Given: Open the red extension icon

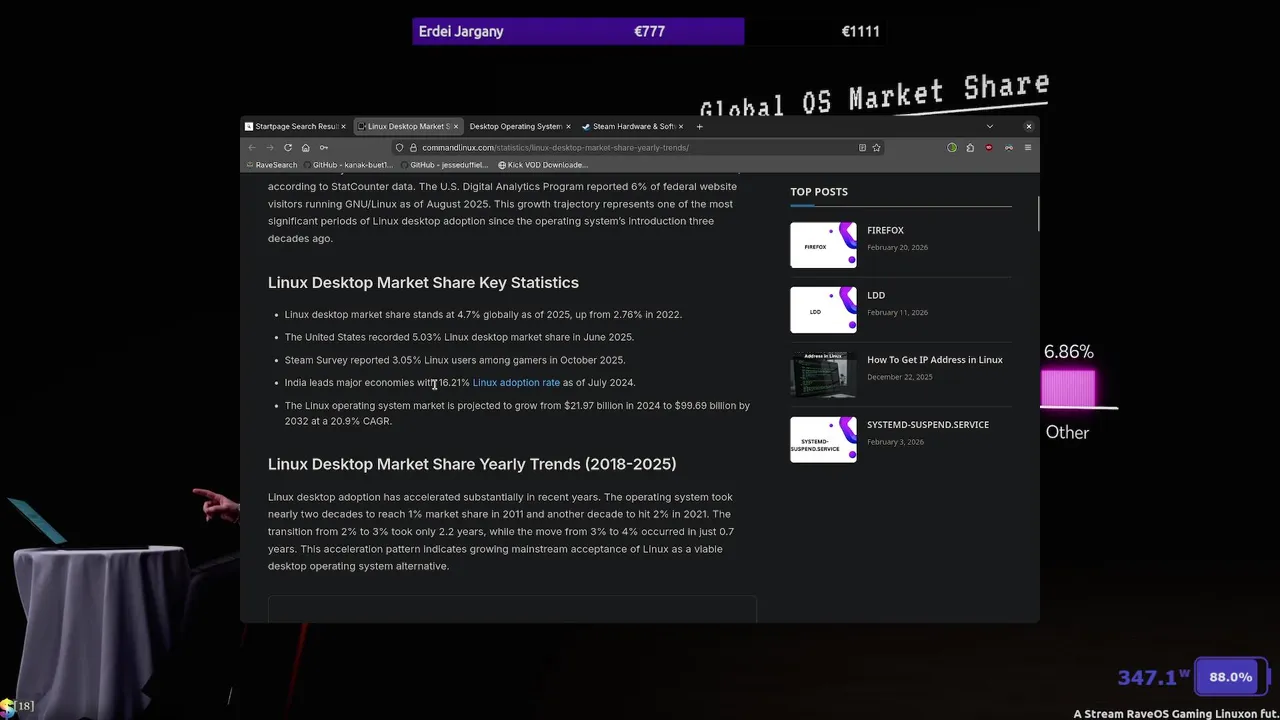Looking at the screenshot, I should pyautogui.click(x=989, y=147).
